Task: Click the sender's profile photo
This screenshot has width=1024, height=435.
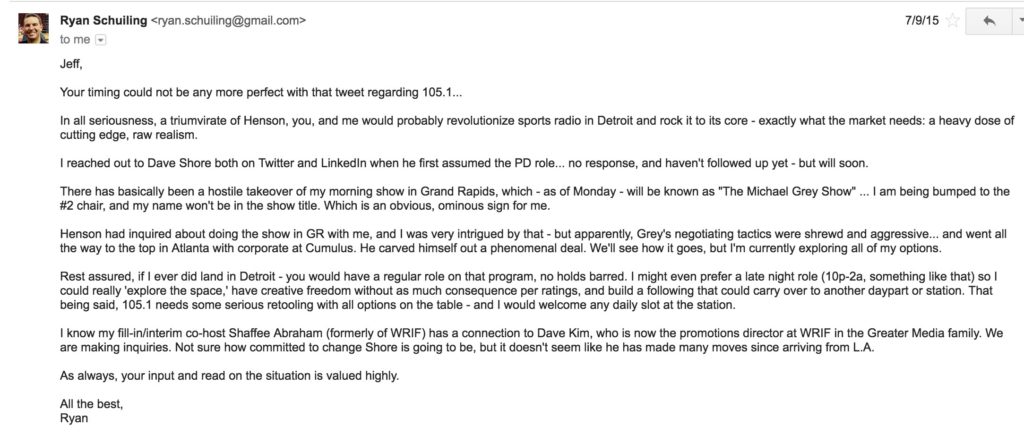Action: (33, 28)
